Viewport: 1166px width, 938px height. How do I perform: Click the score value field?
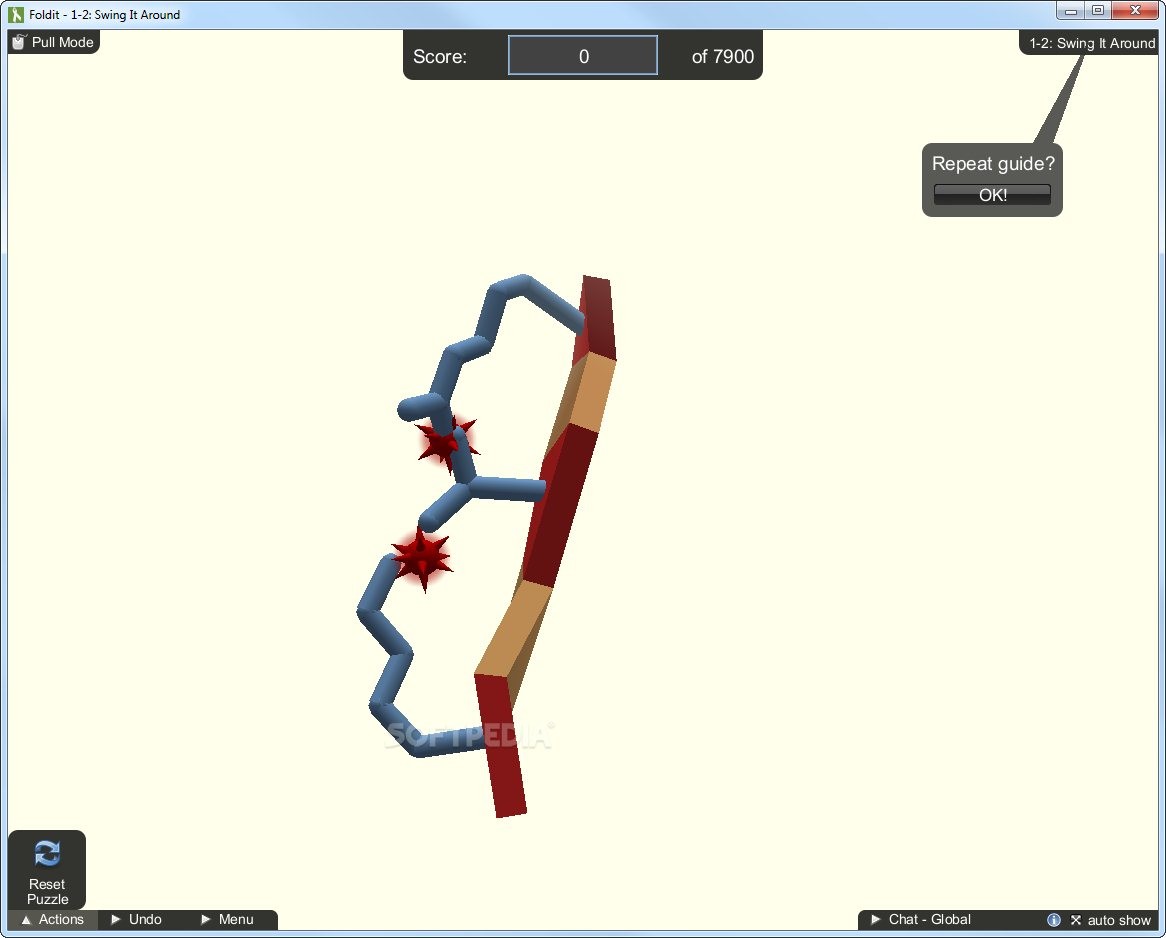click(583, 56)
